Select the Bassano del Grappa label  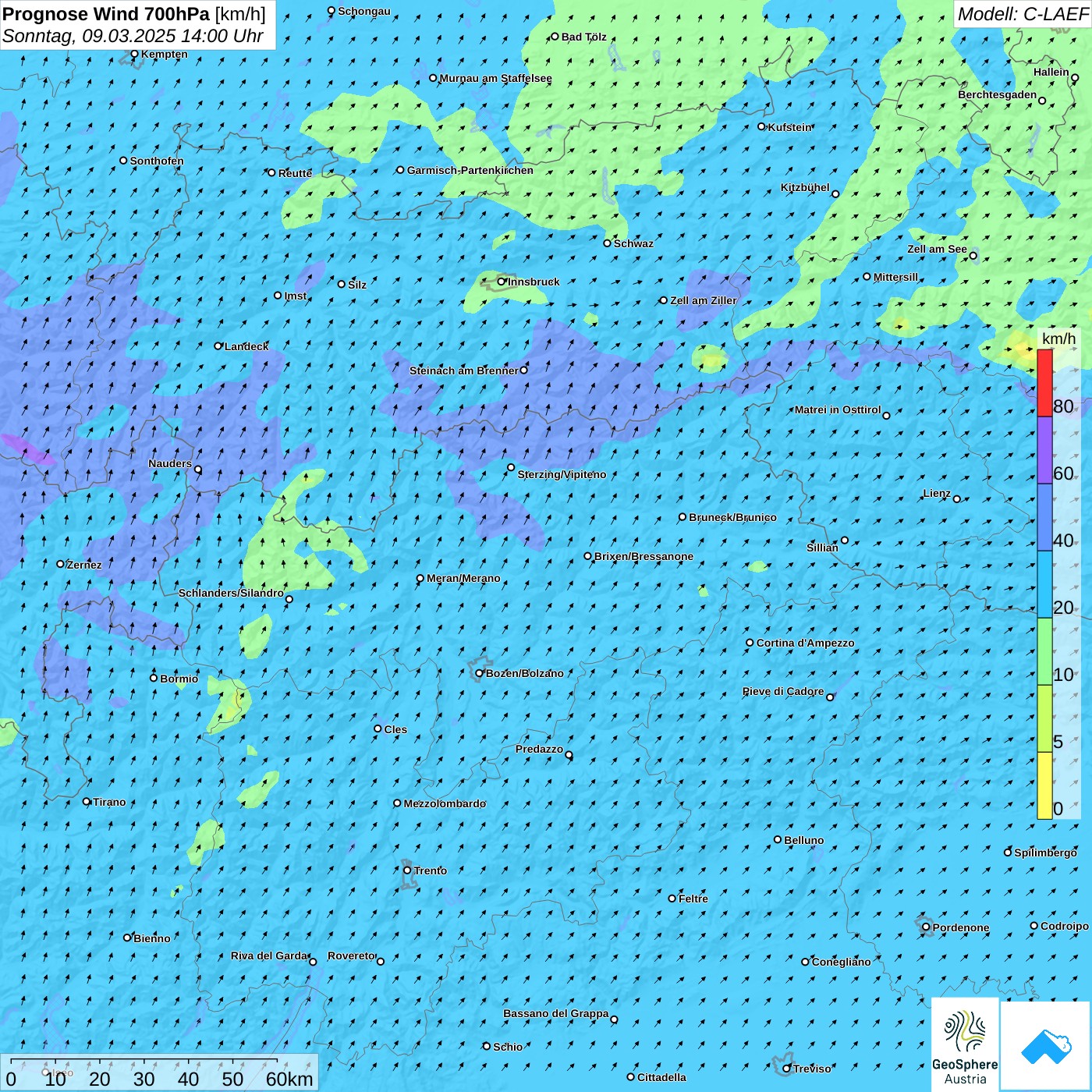pos(556,1013)
